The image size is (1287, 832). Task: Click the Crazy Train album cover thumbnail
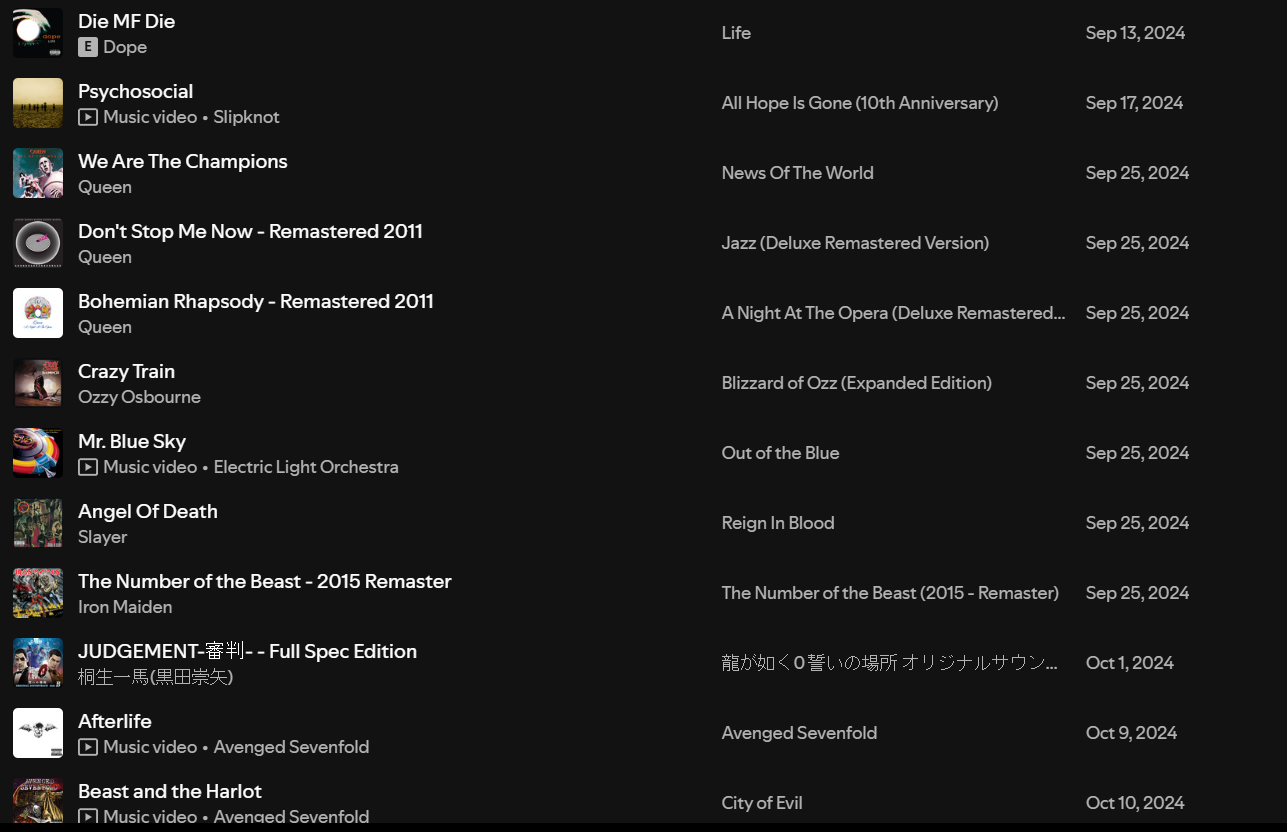(x=38, y=383)
